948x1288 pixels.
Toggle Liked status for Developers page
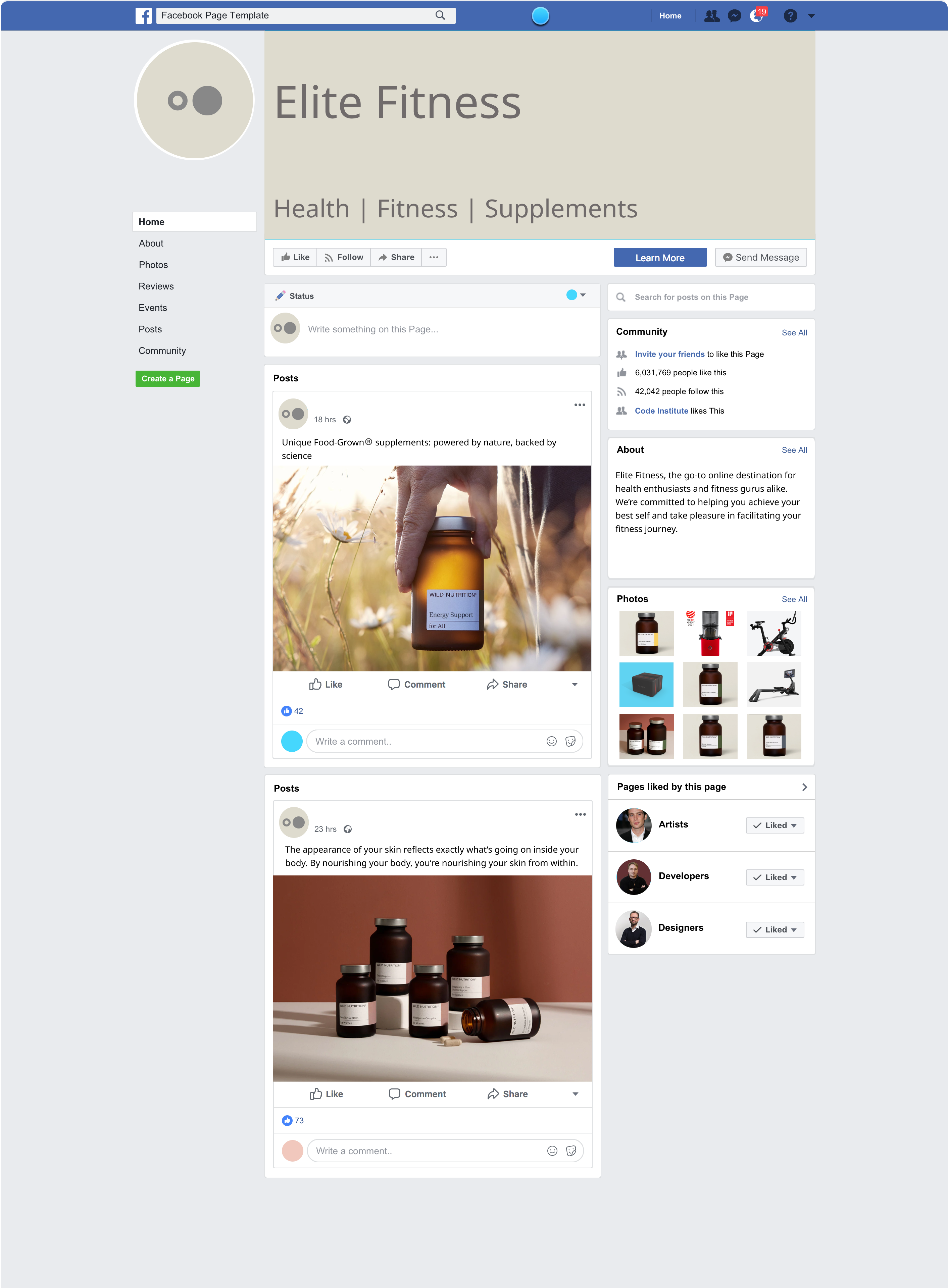(x=775, y=877)
